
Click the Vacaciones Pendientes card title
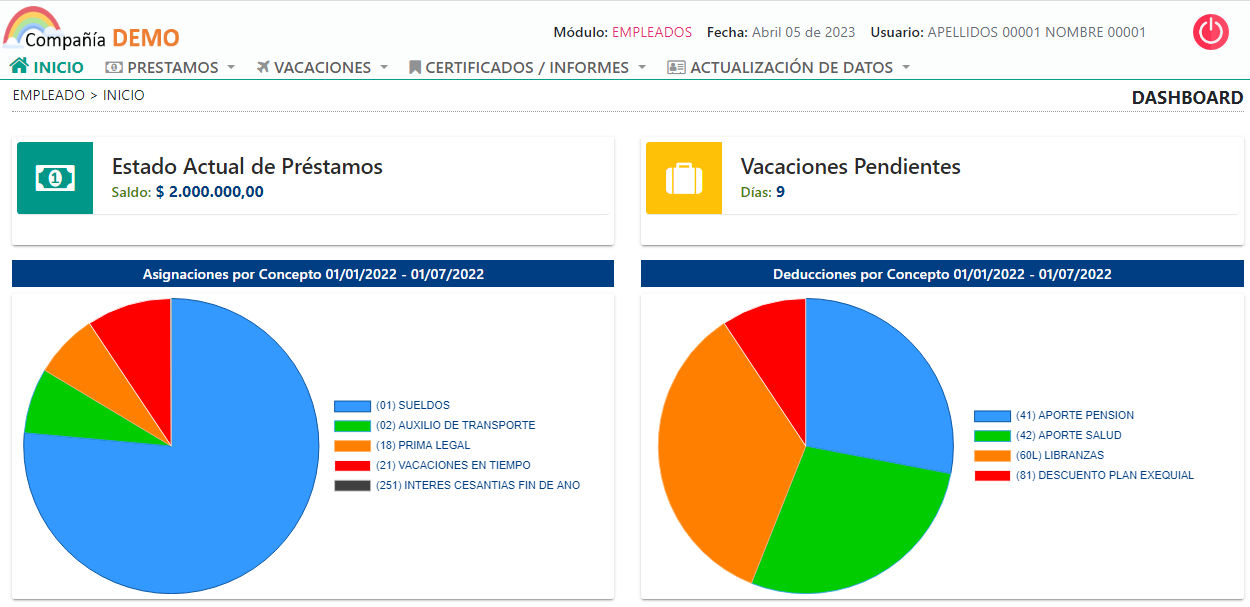click(850, 166)
